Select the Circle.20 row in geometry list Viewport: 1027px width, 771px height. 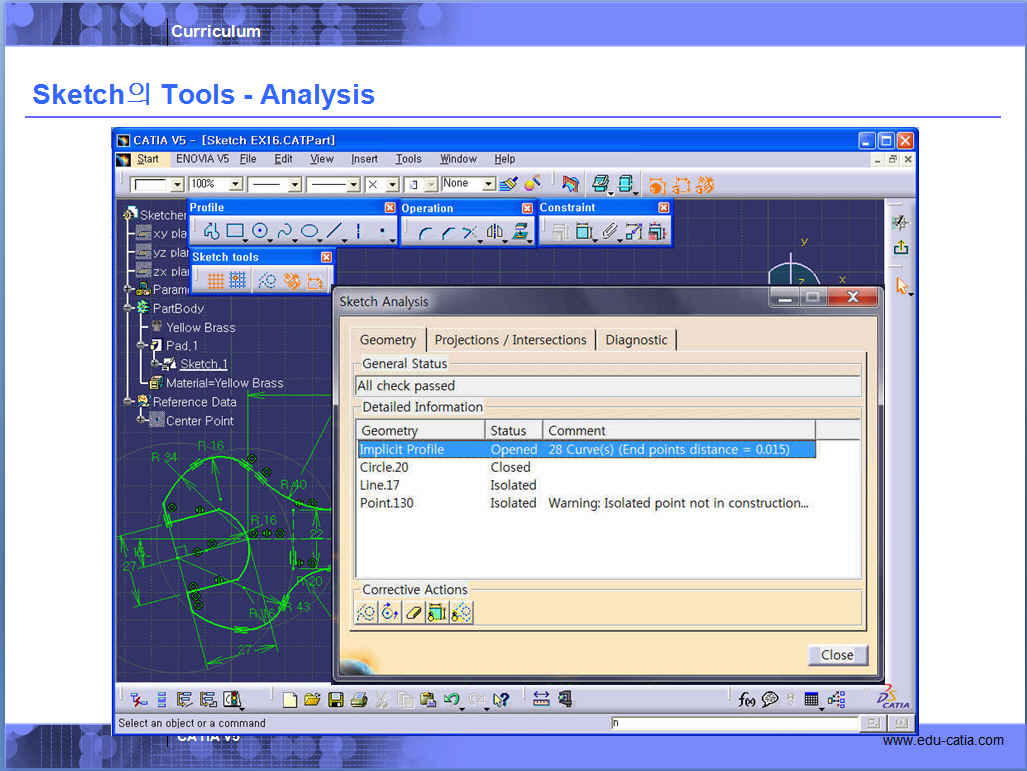384,467
